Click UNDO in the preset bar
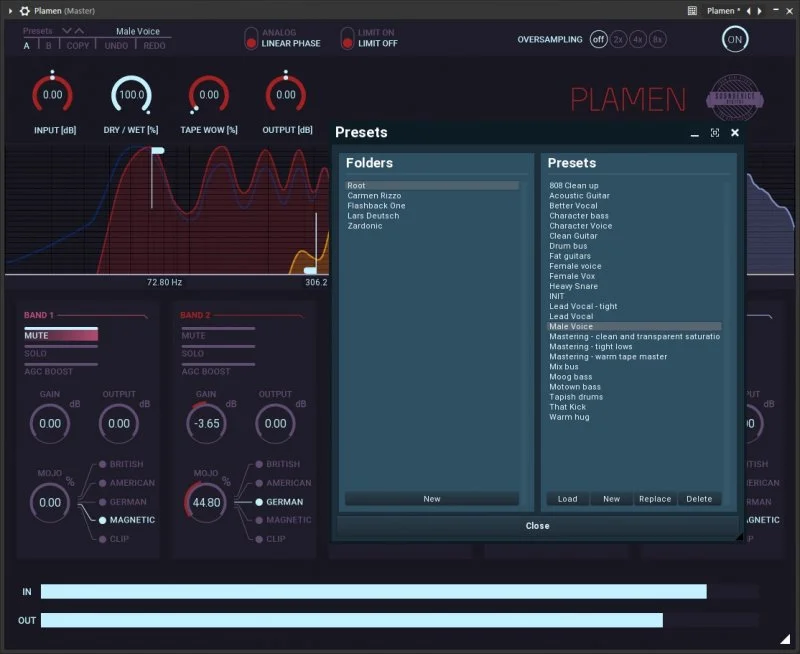 116,46
